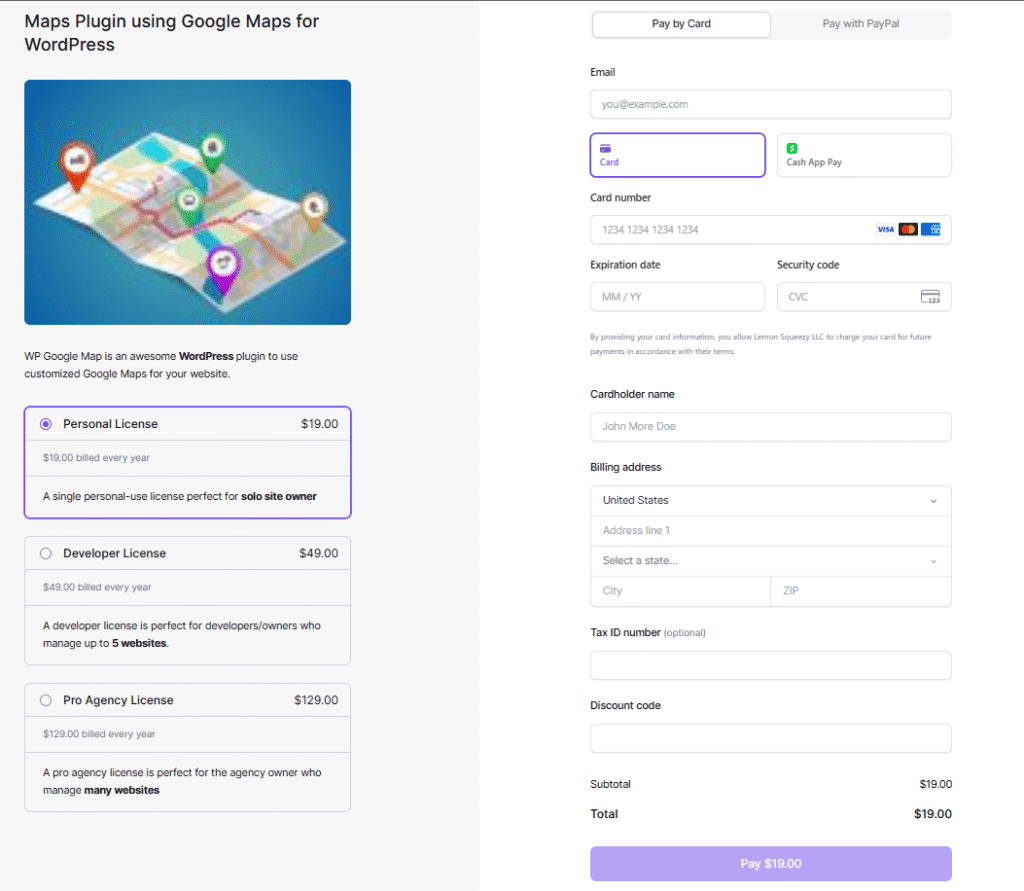The height and width of the screenshot is (891, 1024).
Task: Focus the Address line 1 field
Action: coord(771,530)
